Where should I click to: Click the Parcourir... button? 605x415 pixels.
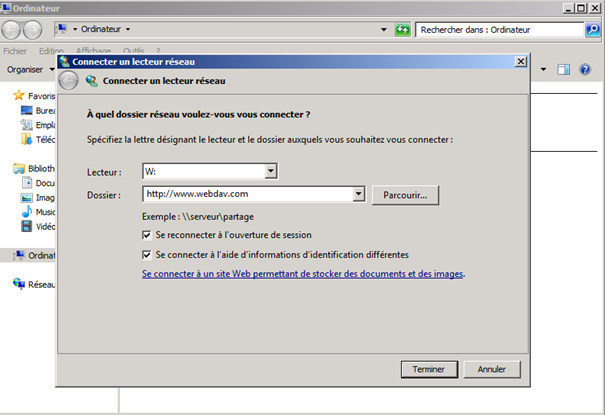click(404, 194)
